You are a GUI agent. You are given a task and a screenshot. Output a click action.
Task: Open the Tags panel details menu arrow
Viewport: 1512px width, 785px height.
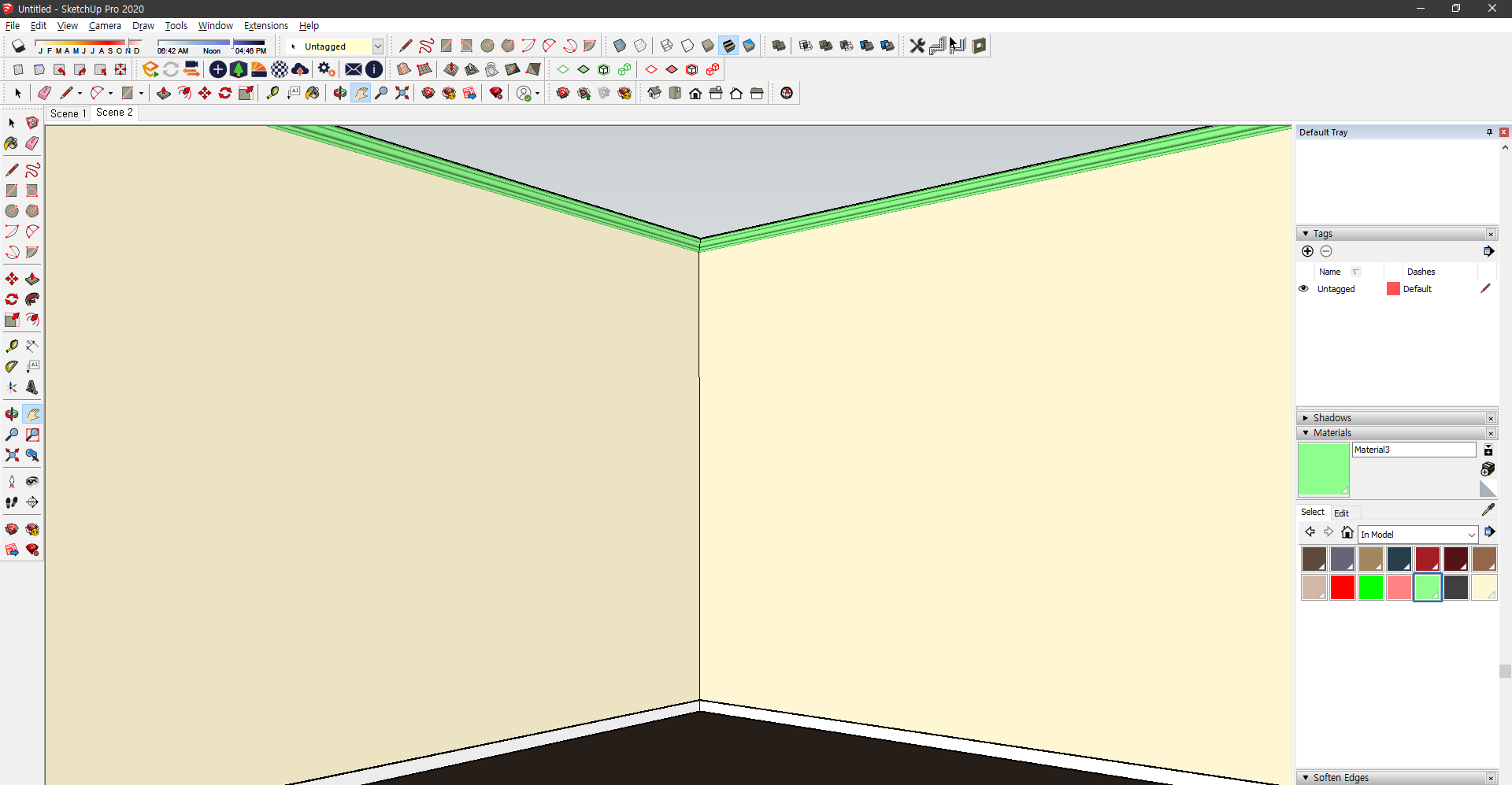(x=1488, y=251)
